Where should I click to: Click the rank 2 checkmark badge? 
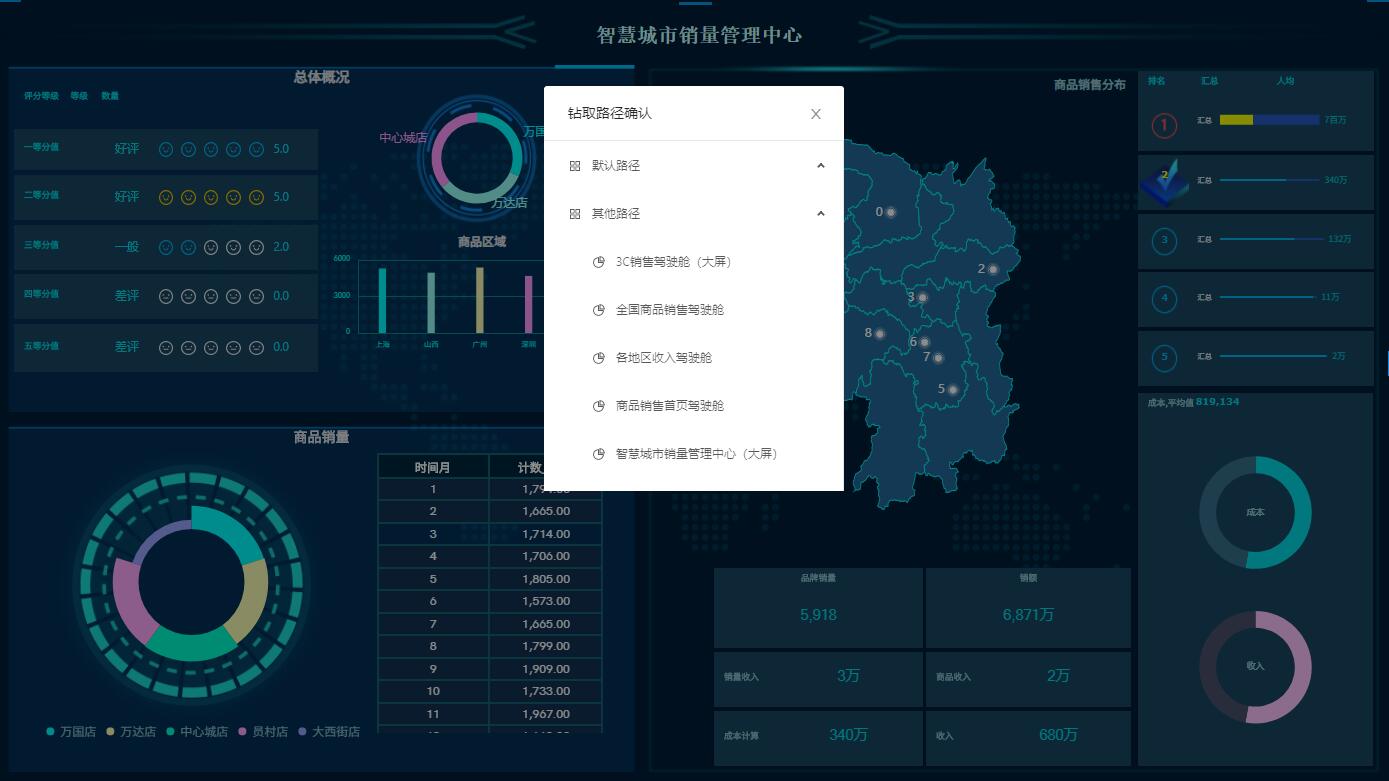(1164, 180)
